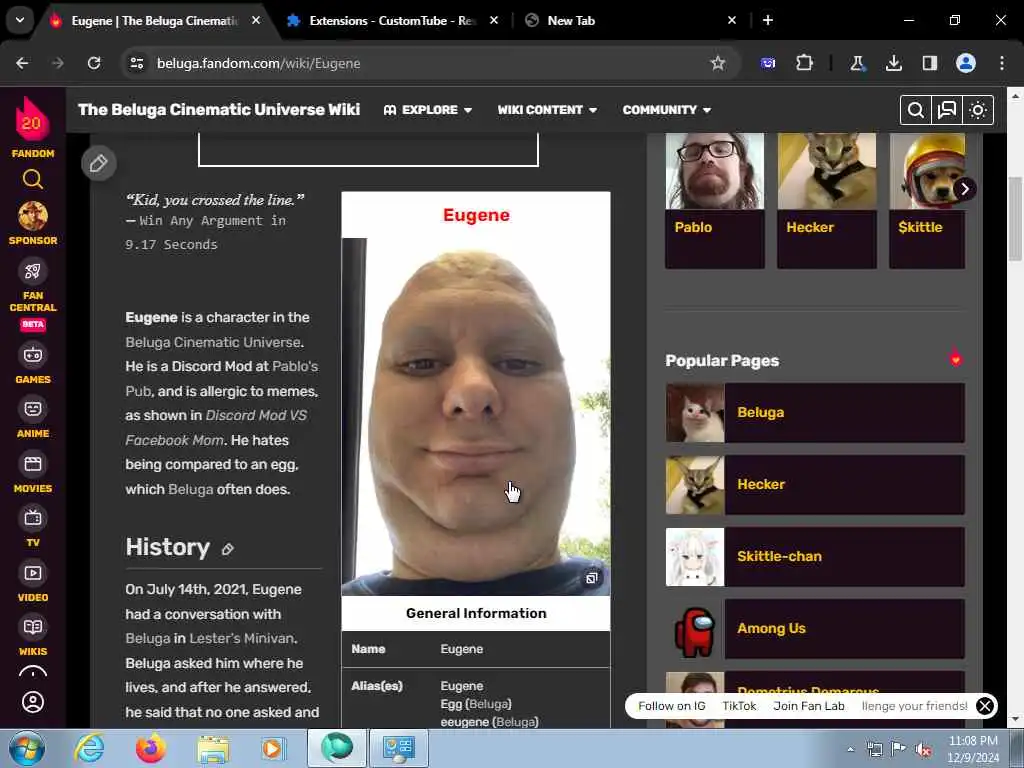Open Chrome Labs flask icon

pos(857,63)
